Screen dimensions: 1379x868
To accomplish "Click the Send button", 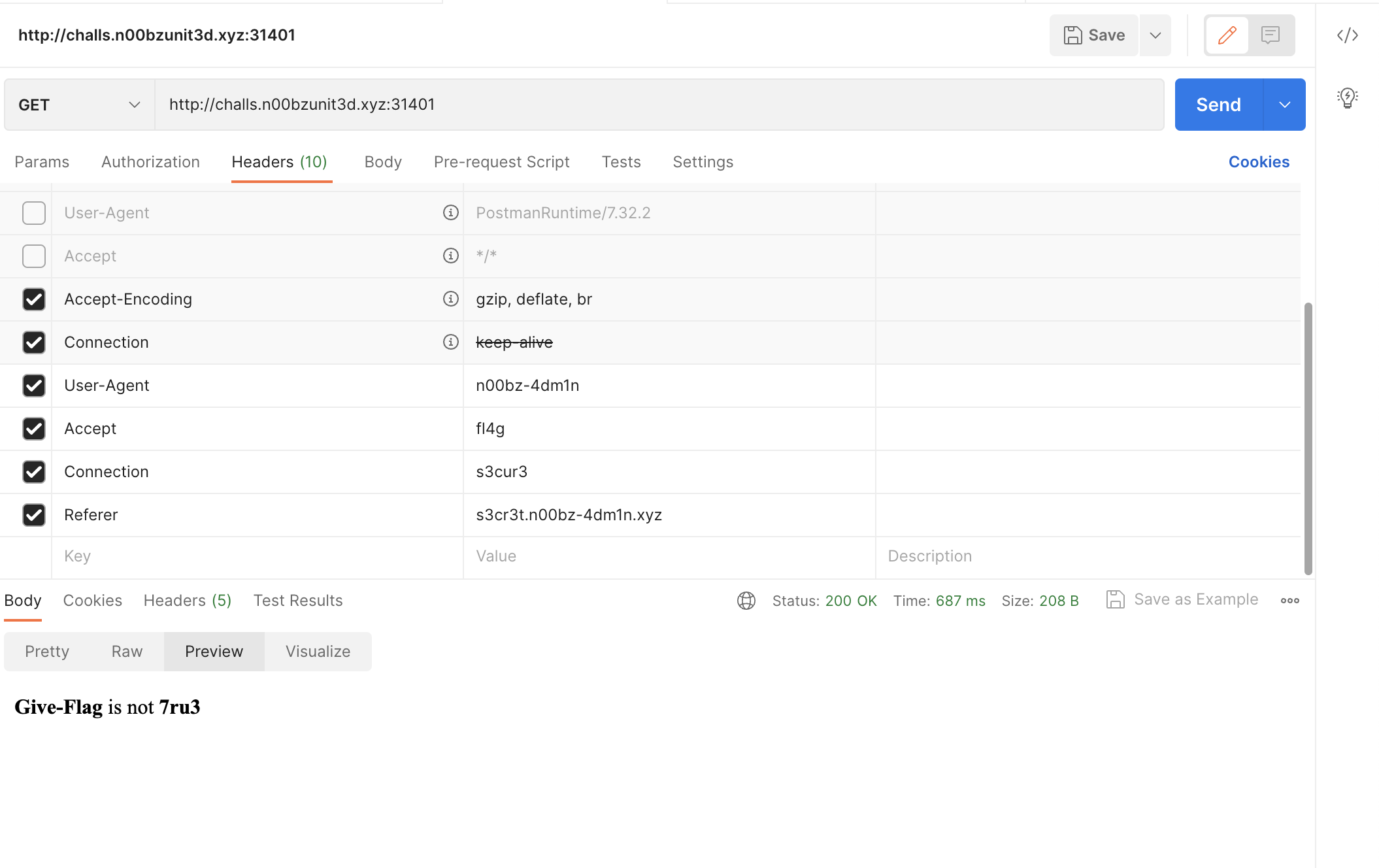I will 1218,104.
